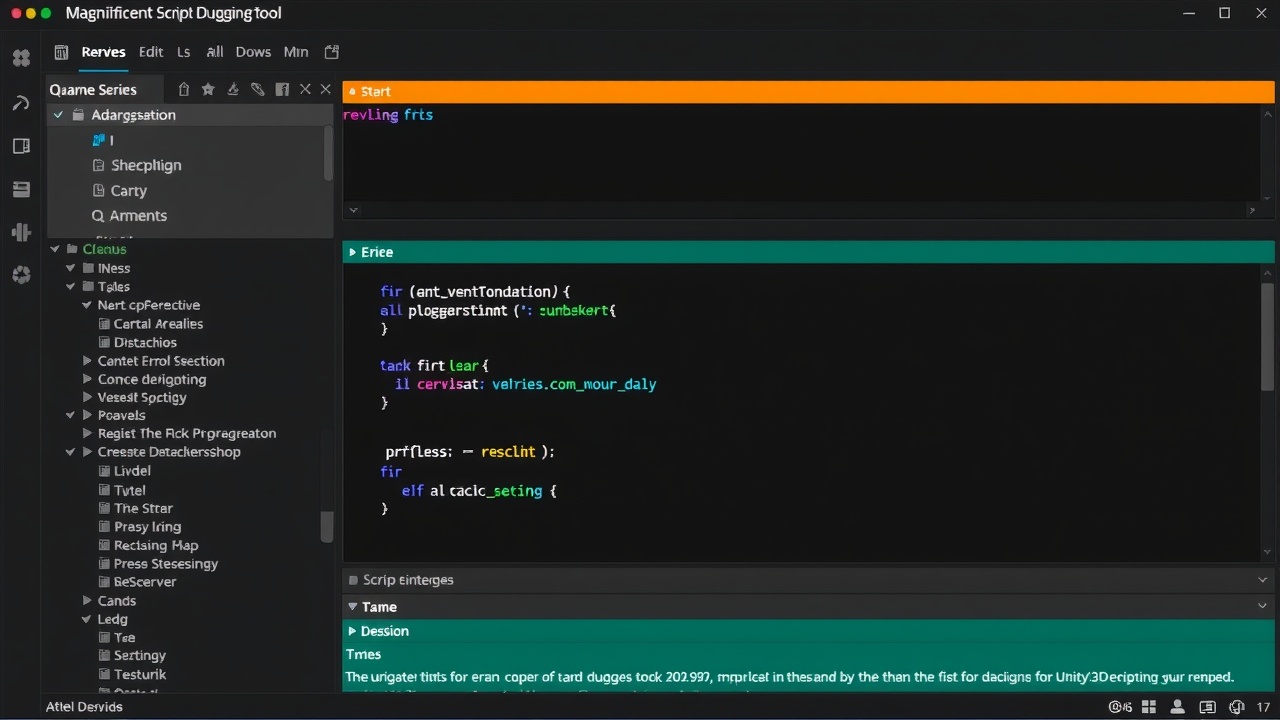Toggle the checkbox beside Scrip einterges

pyautogui.click(x=353, y=580)
